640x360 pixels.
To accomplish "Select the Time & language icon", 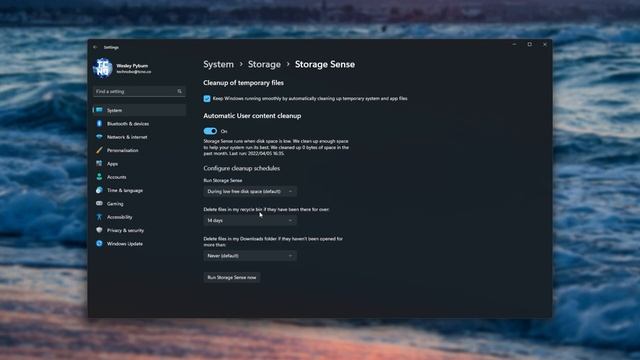I will 99,190.
